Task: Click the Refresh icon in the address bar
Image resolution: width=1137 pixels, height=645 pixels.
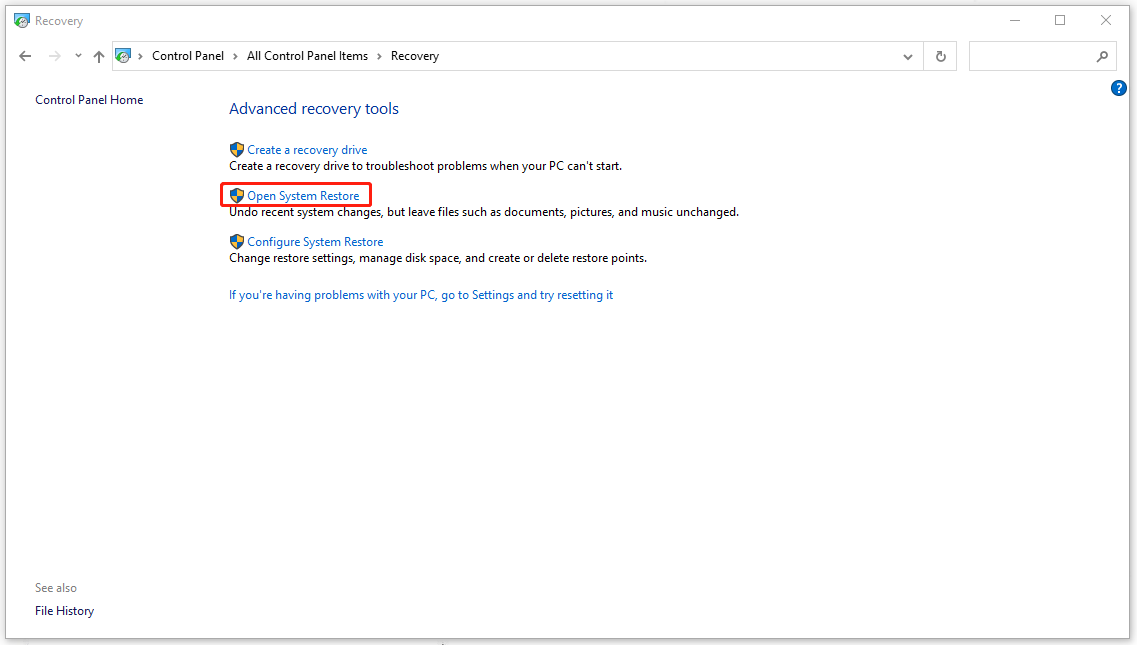Action: (940, 56)
